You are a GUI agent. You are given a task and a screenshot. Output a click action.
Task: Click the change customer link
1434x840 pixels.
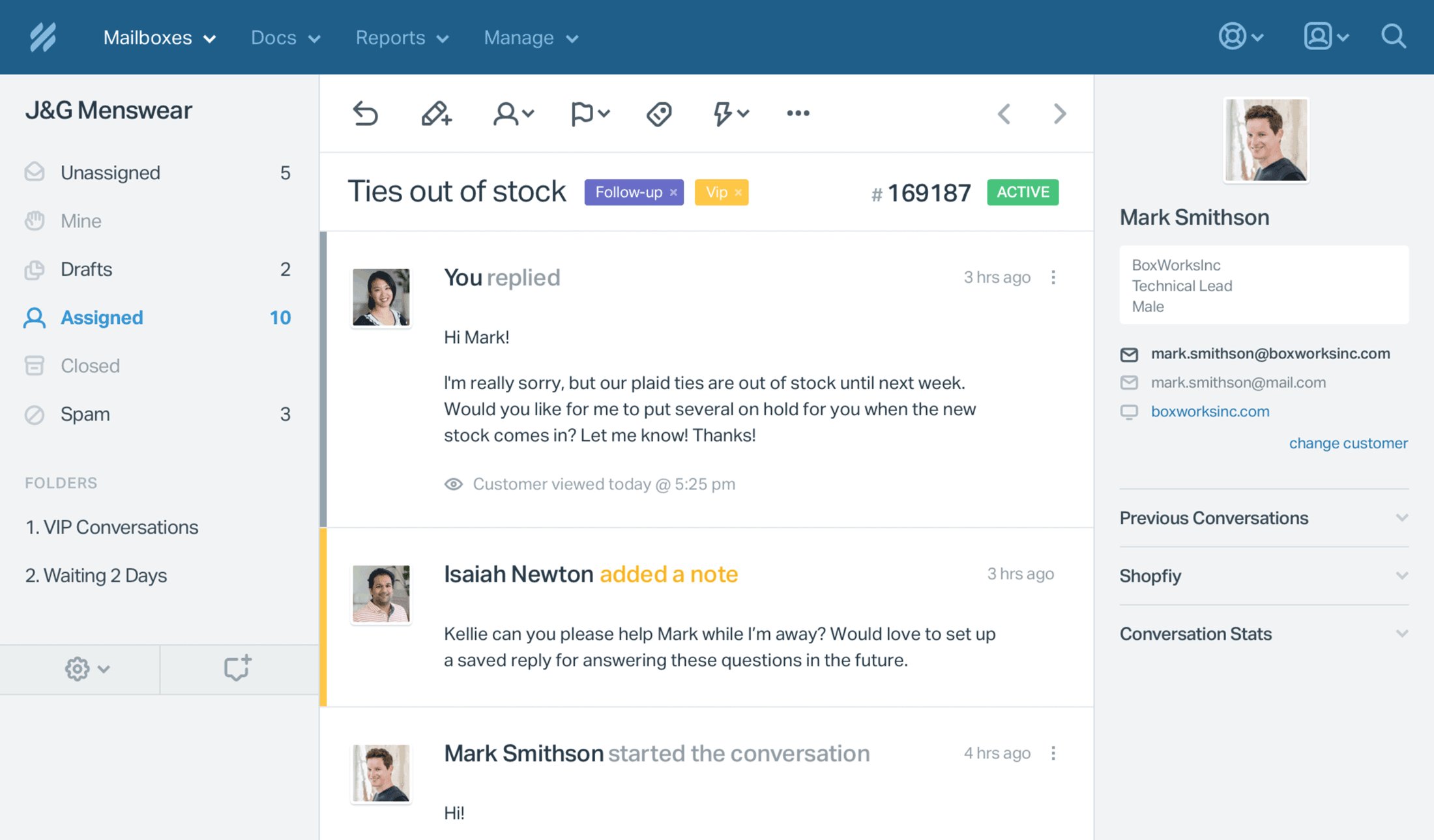click(1349, 444)
